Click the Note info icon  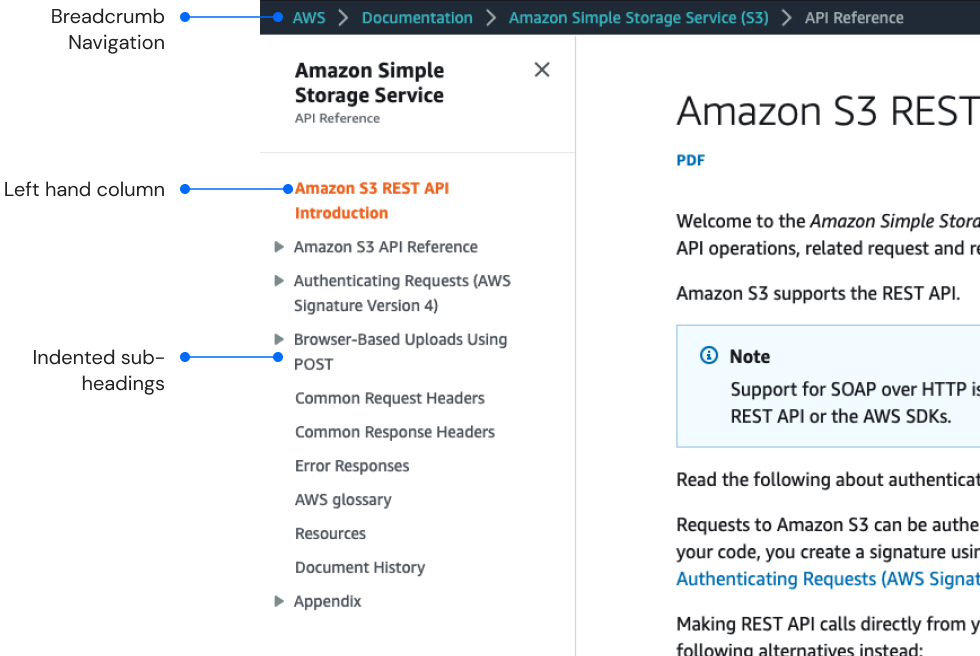[709, 356]
